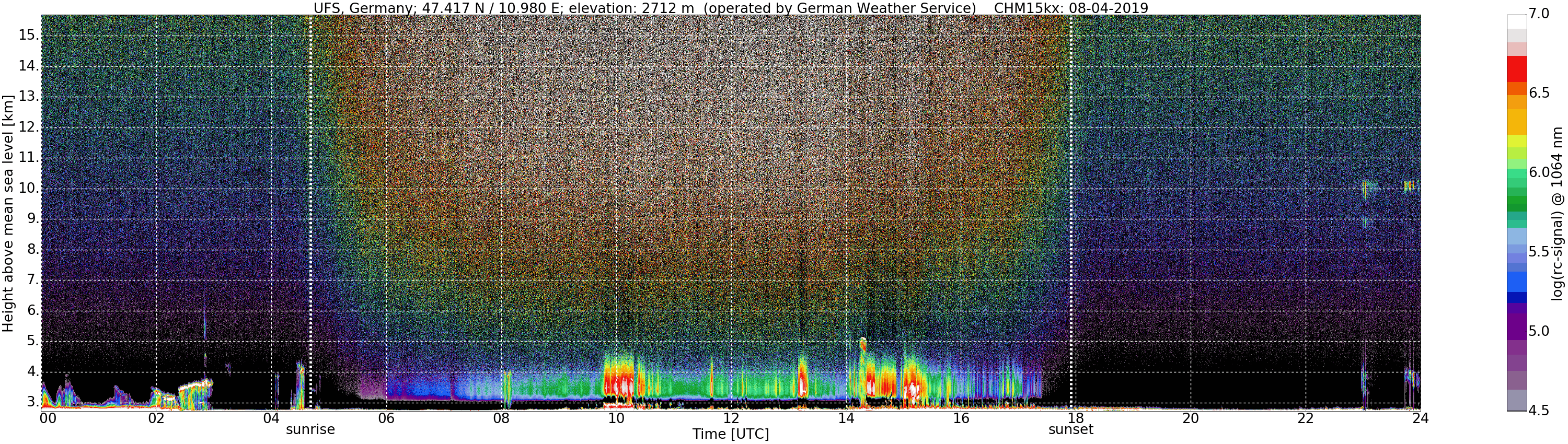This screenshot has height=444, width=1568.
Task: Click the 'Height above mean sea level [km]' label
Action: click(8, 213)
